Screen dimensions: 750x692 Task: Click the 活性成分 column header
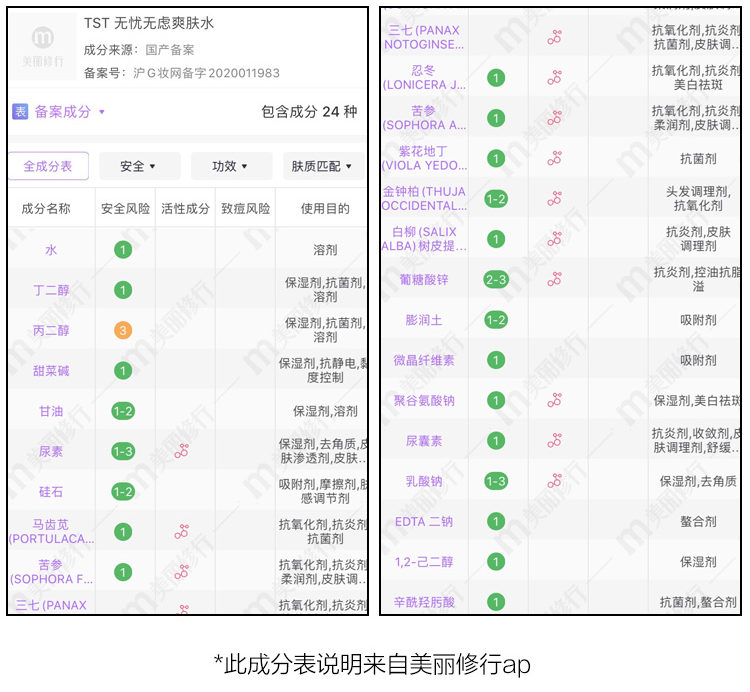tap(186, 209)
